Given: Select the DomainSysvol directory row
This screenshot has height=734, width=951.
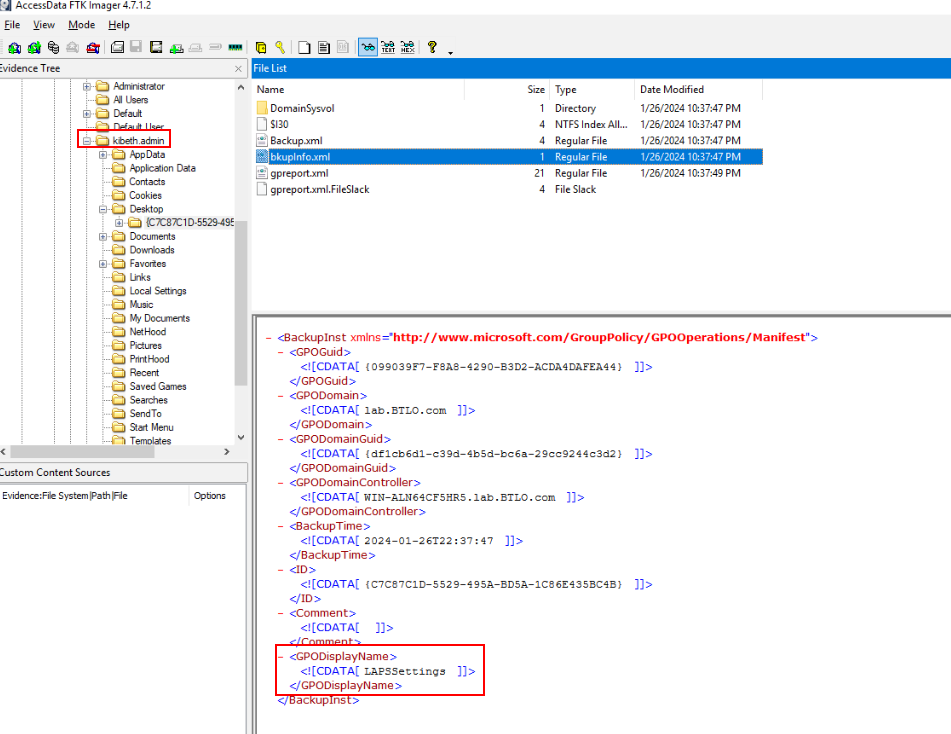Looking at the screenshot, I should 508,108.
